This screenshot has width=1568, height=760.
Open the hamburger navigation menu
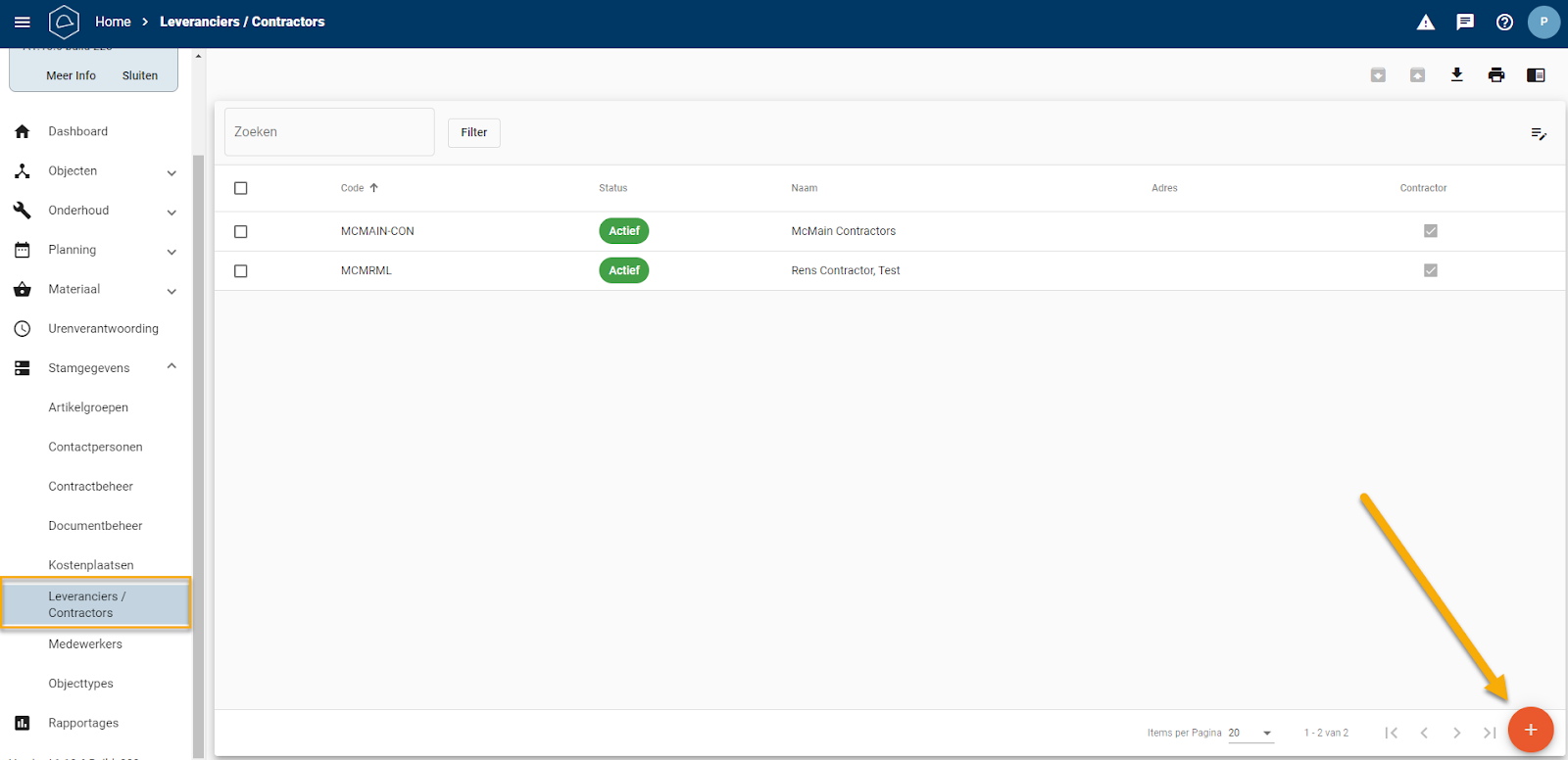pos(22,22)
